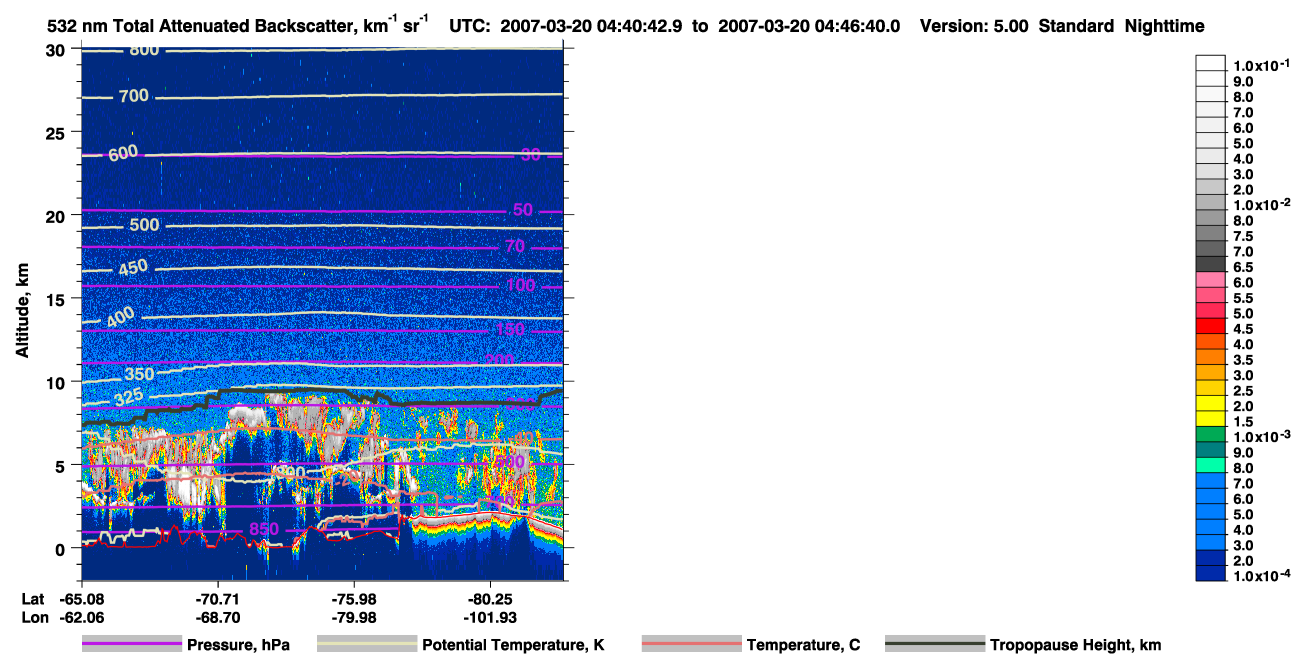The height and width of the screenshot is (667, 1300).
Task: Click the yellow colorbar swatch above the '1.5' label
Action: (x=1210, y=419)
